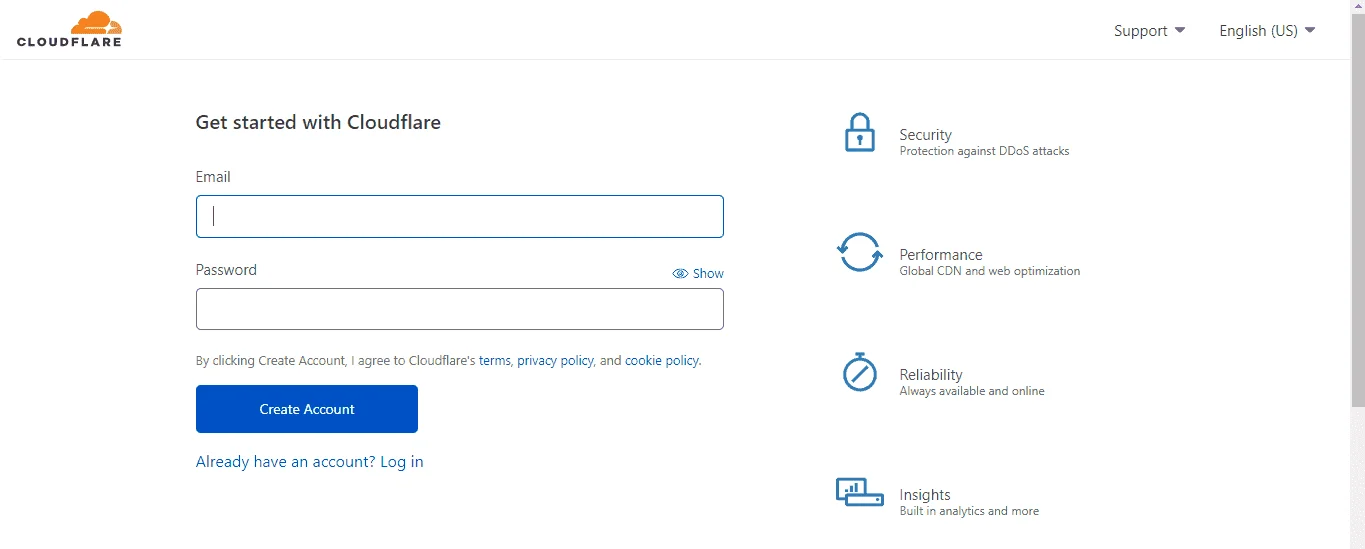The width and height of the screenshot is (1365, 549).
Task: Open the Support dropdown
Action: [1150, 31]
